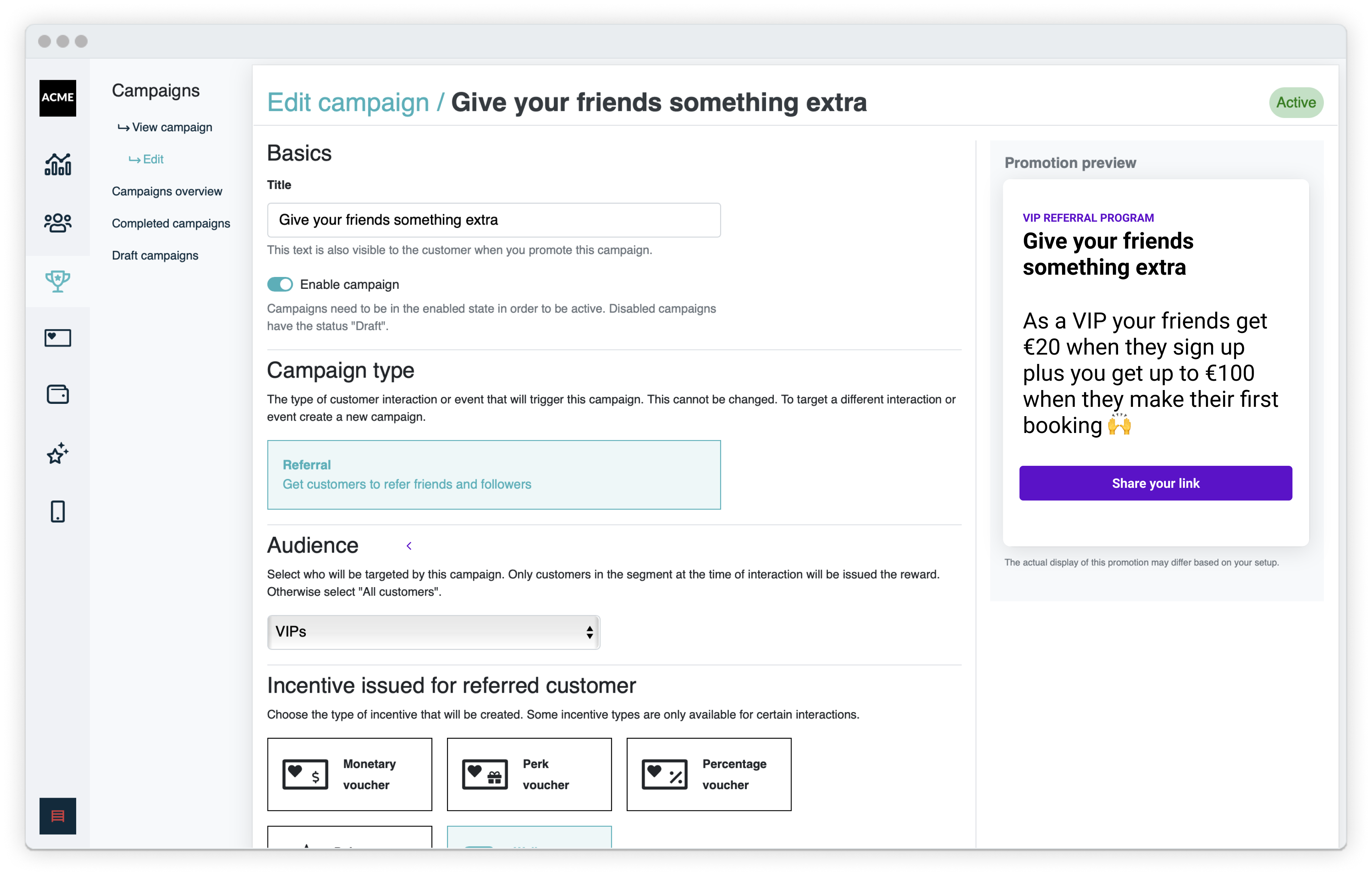1372x876 pixels.
Task: Click the mobile/phone icon in sidebar
Action: click(x=57, y=511)
